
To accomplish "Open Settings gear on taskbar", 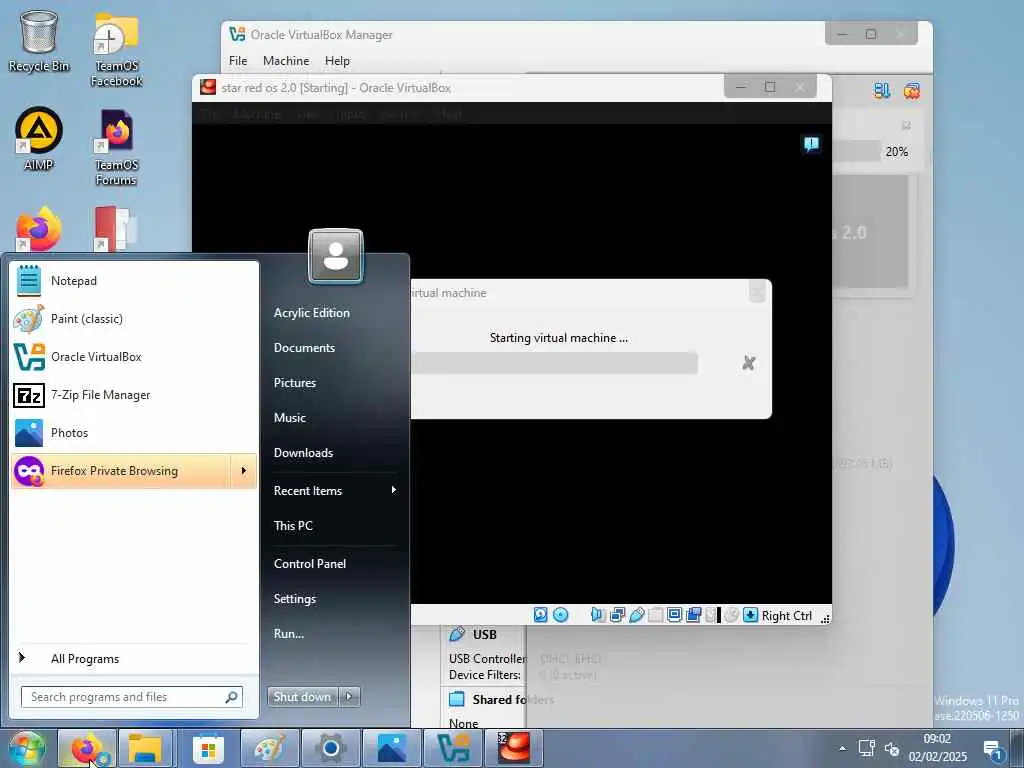I will pos(330,748).
